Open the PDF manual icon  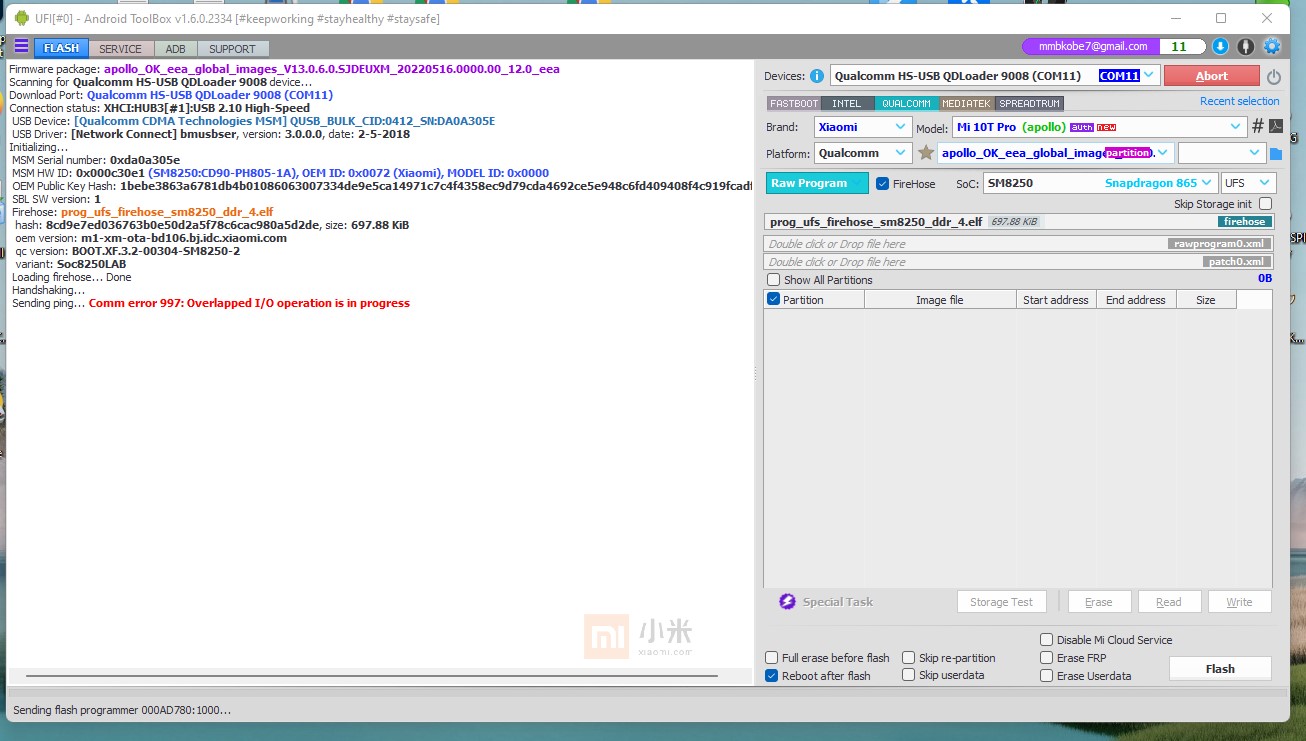tap(1276, 126)
